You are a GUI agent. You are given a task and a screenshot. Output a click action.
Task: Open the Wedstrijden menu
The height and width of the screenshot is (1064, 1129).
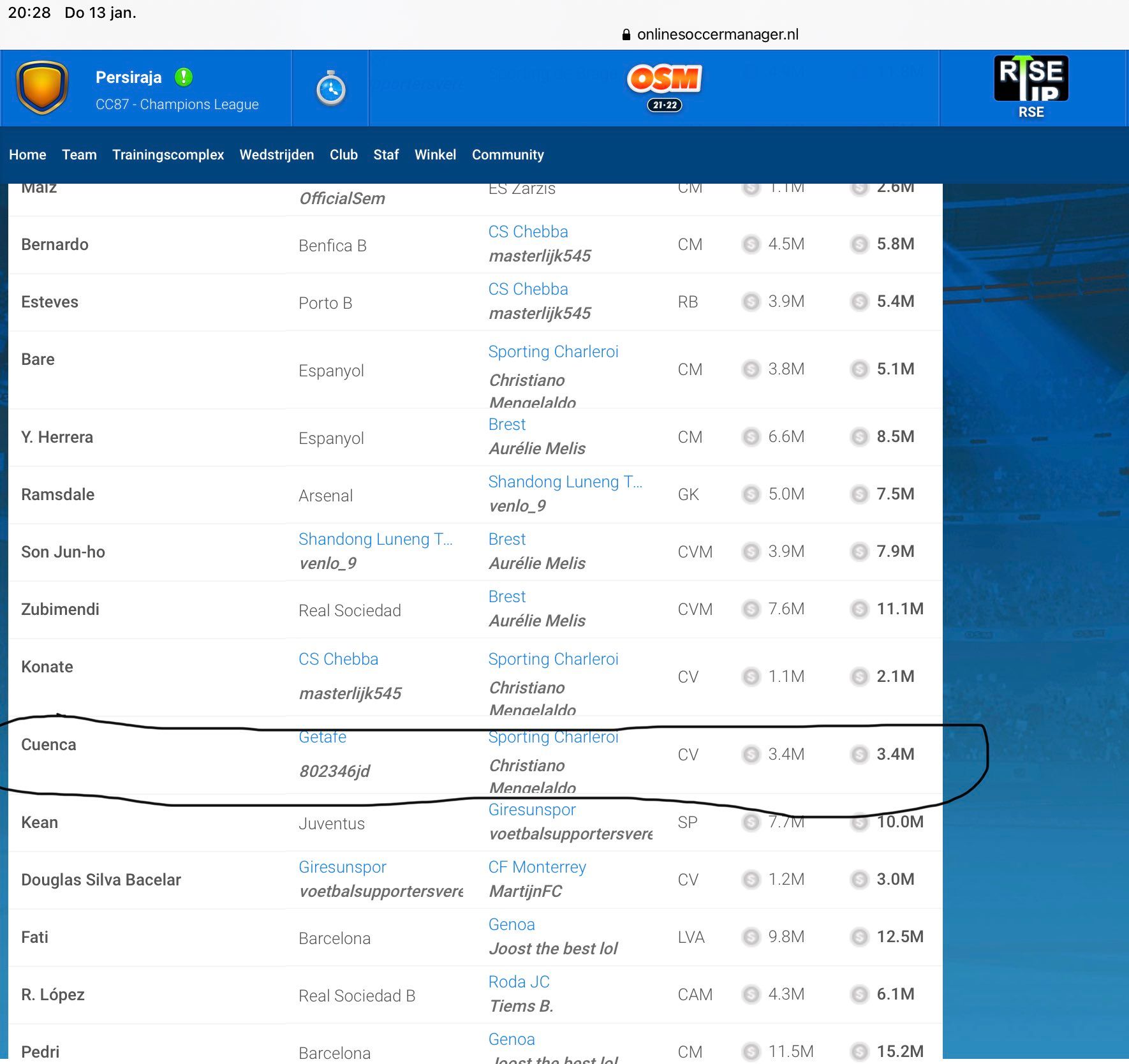point(277,155)
